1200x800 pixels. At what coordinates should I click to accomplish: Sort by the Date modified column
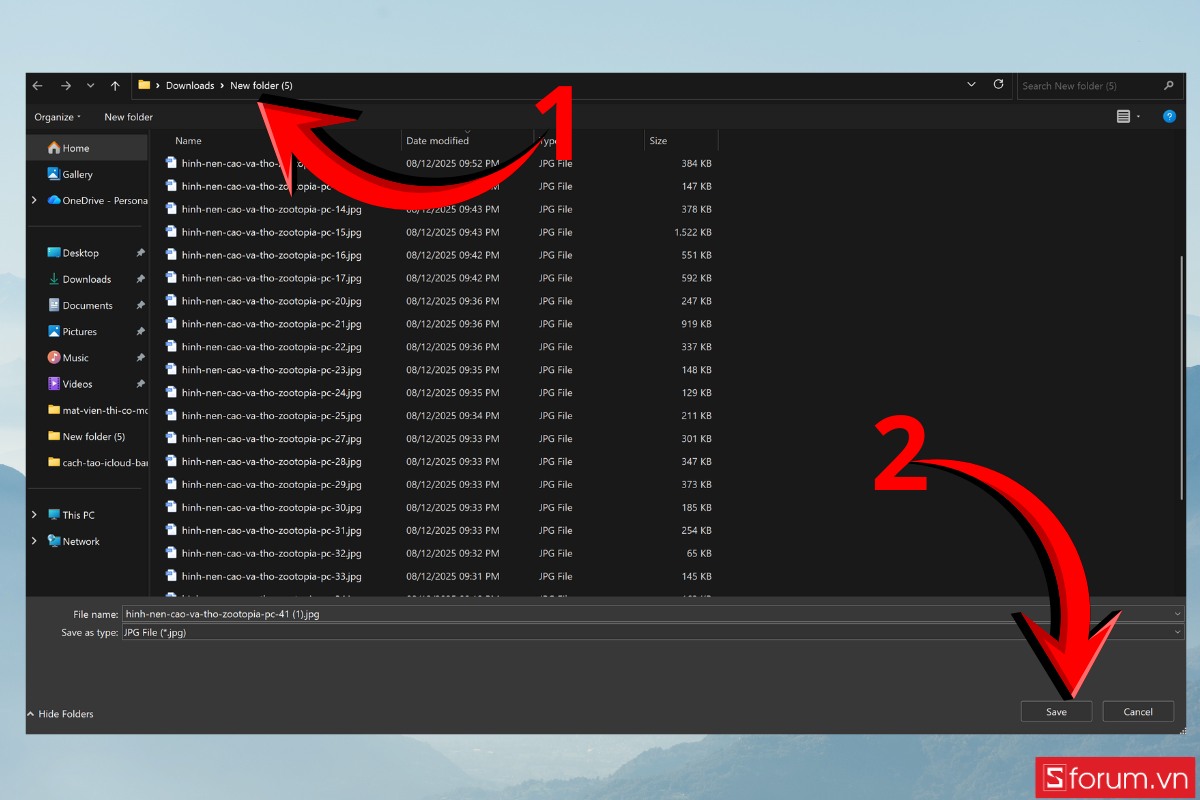(437, 141)
